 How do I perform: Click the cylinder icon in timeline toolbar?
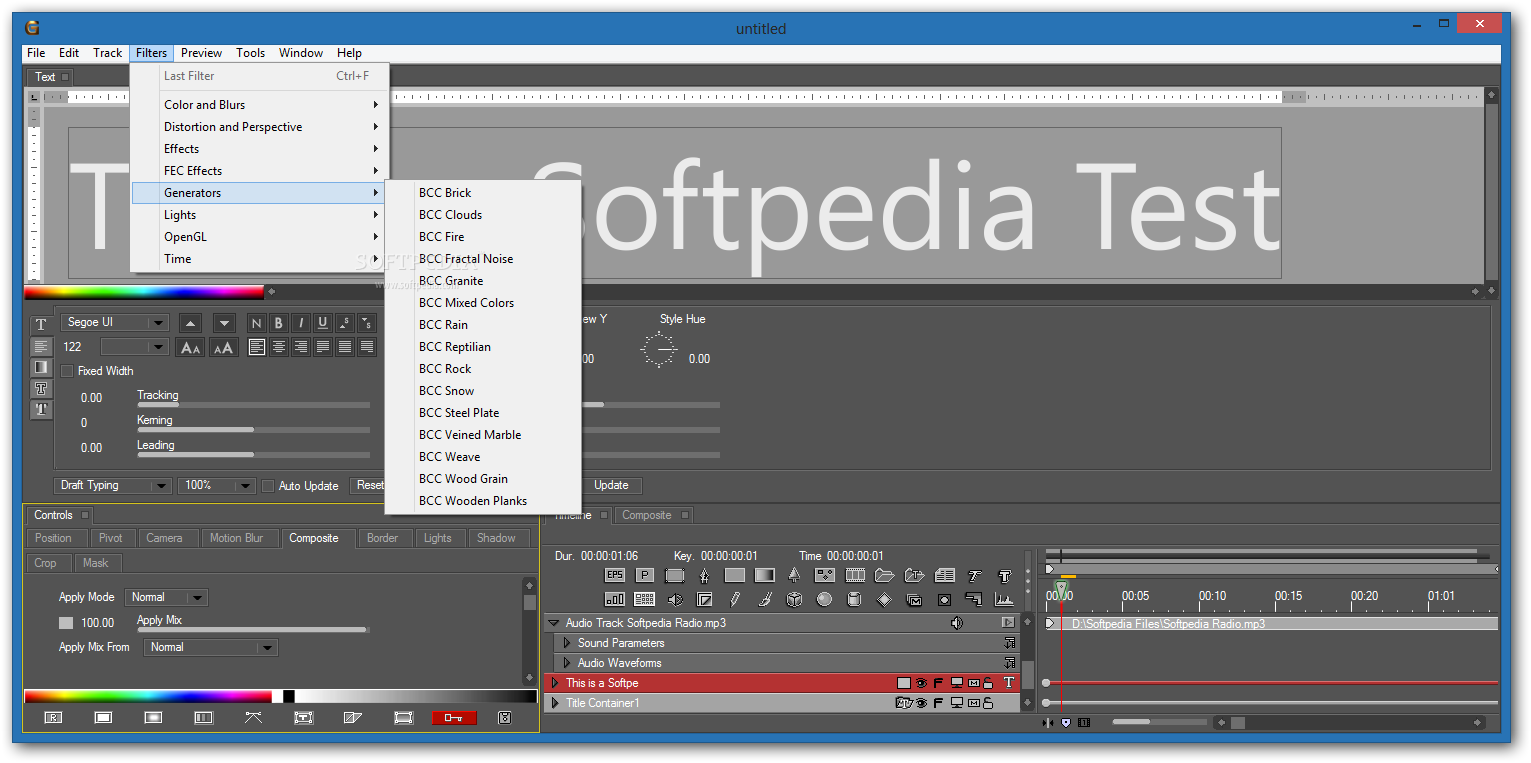(855, 599)
